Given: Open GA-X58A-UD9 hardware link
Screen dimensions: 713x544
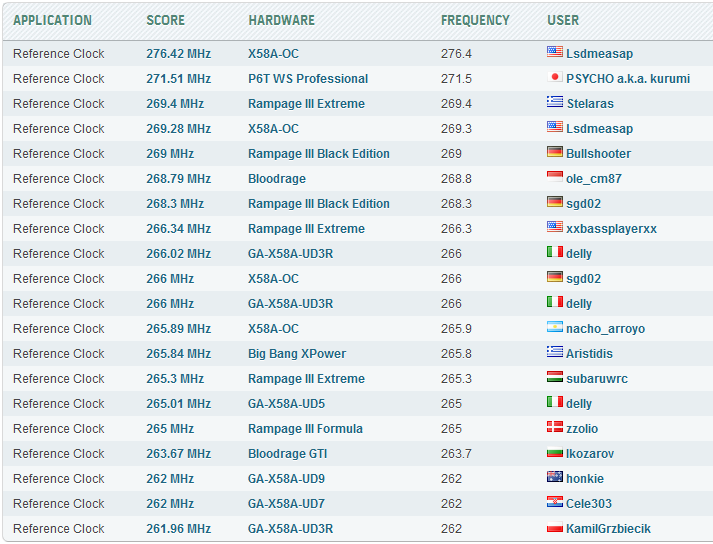Looking at the screenshot, I should (286, 479).
